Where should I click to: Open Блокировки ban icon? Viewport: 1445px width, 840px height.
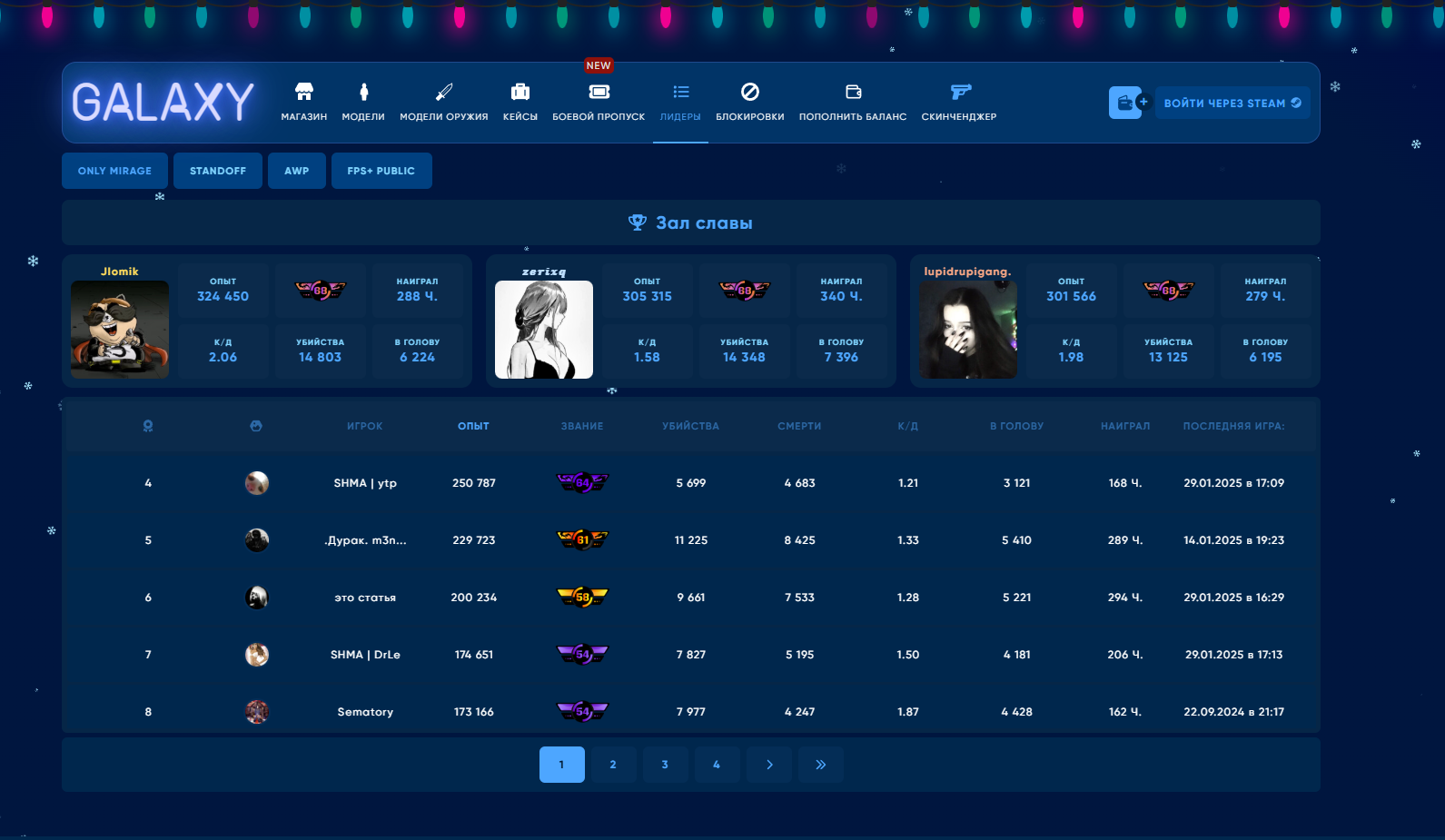749,92
